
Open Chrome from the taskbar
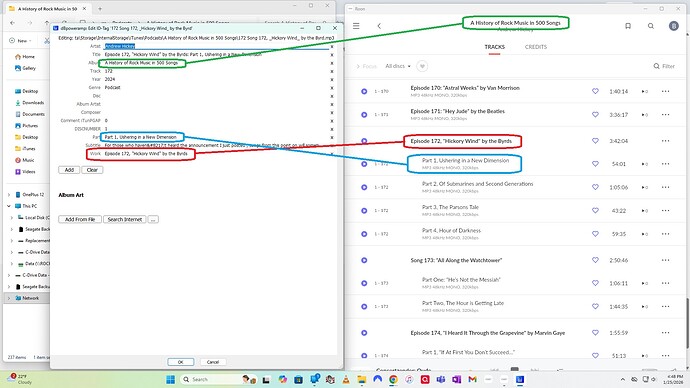pyautogui.click(x=393, y=379)
